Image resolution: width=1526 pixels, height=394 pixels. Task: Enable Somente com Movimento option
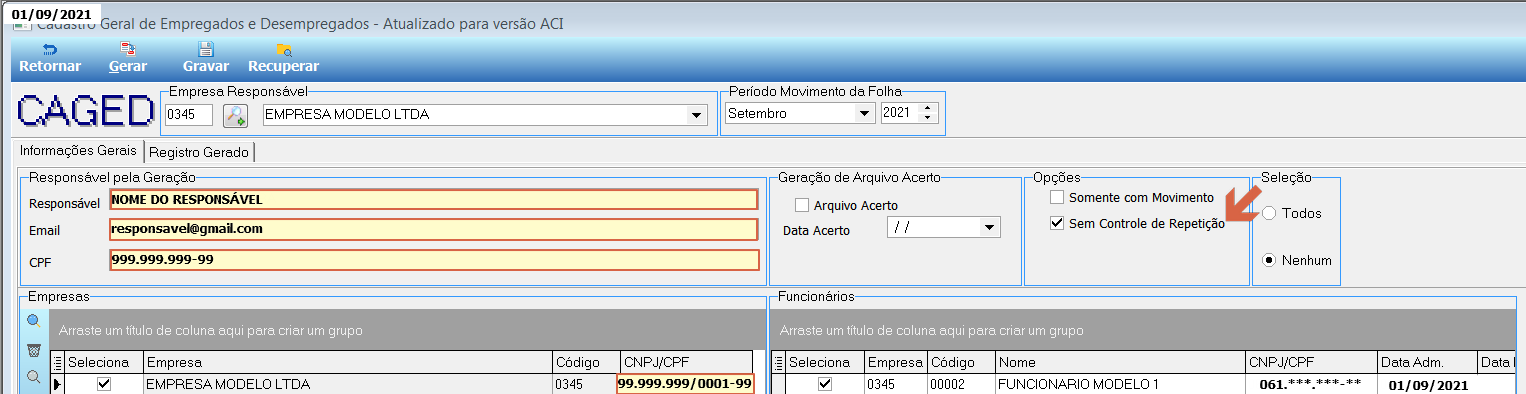pyautogui.click(x=1057, y=198)
